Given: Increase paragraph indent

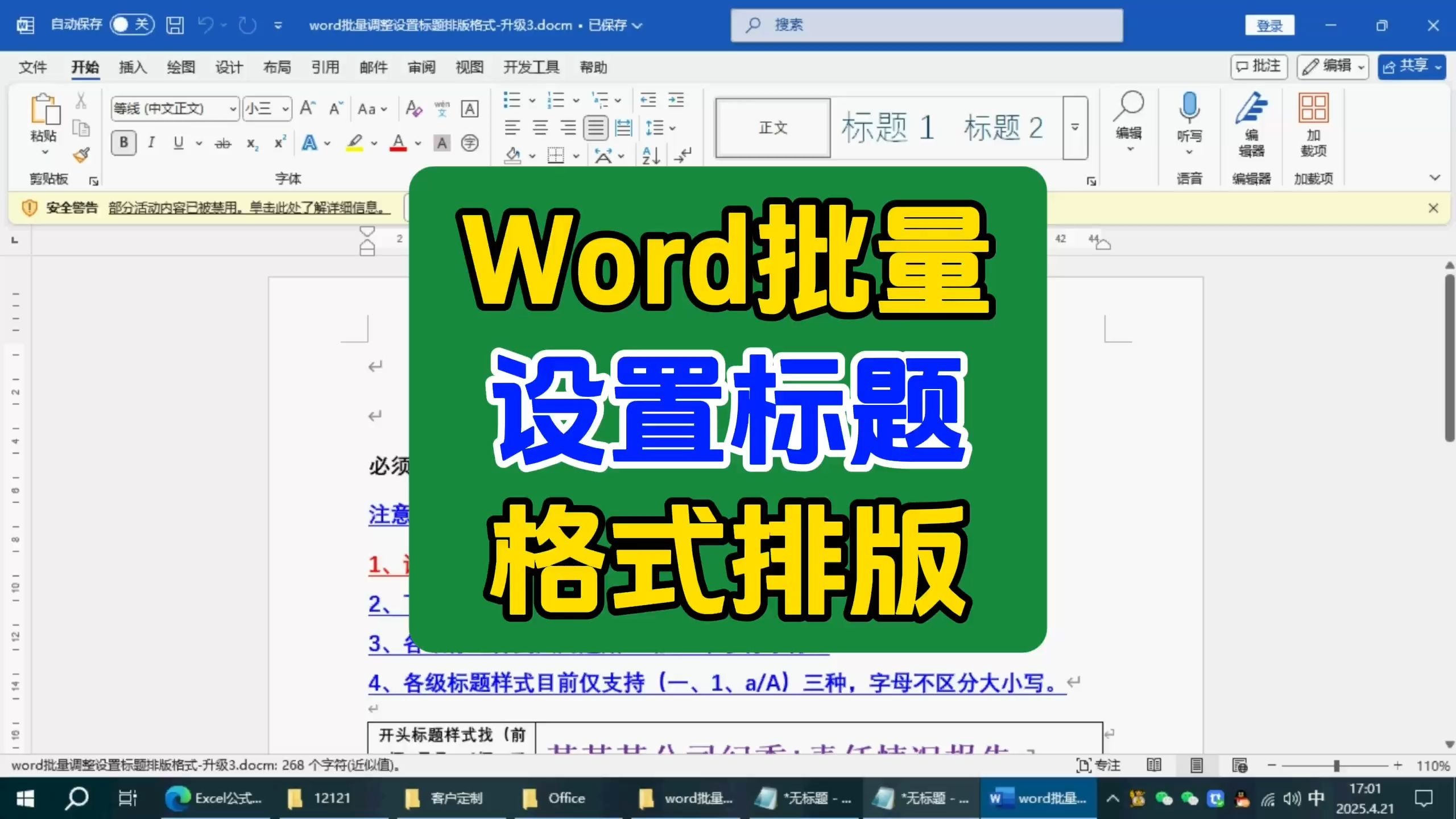Looking at the screenshot, I should click(x=676, y=100).
